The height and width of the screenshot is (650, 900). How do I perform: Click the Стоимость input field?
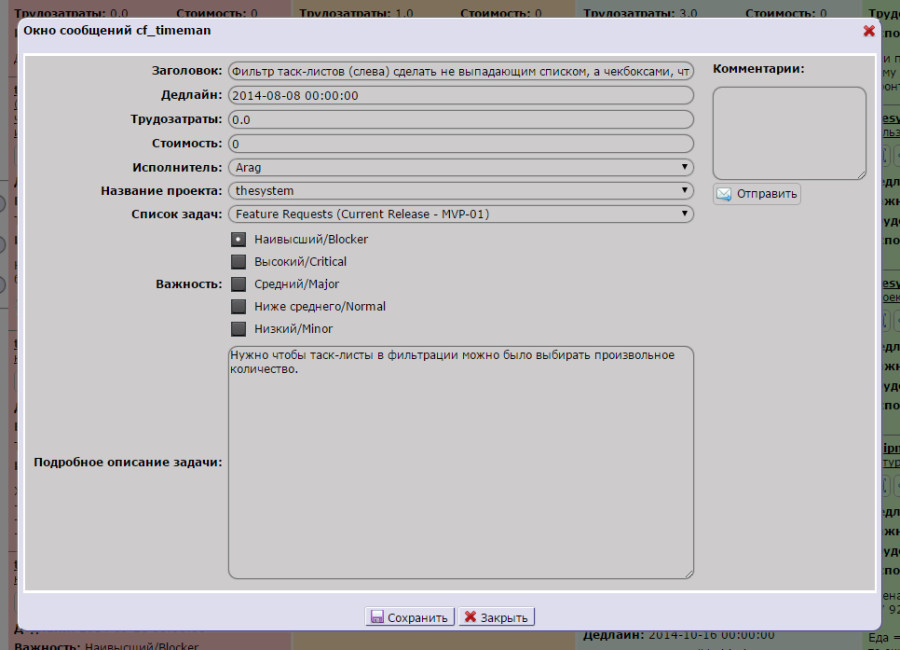coord(460,143)
